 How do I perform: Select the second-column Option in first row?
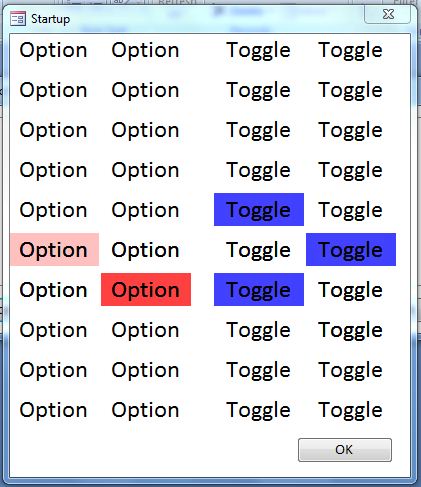[146, 50]
